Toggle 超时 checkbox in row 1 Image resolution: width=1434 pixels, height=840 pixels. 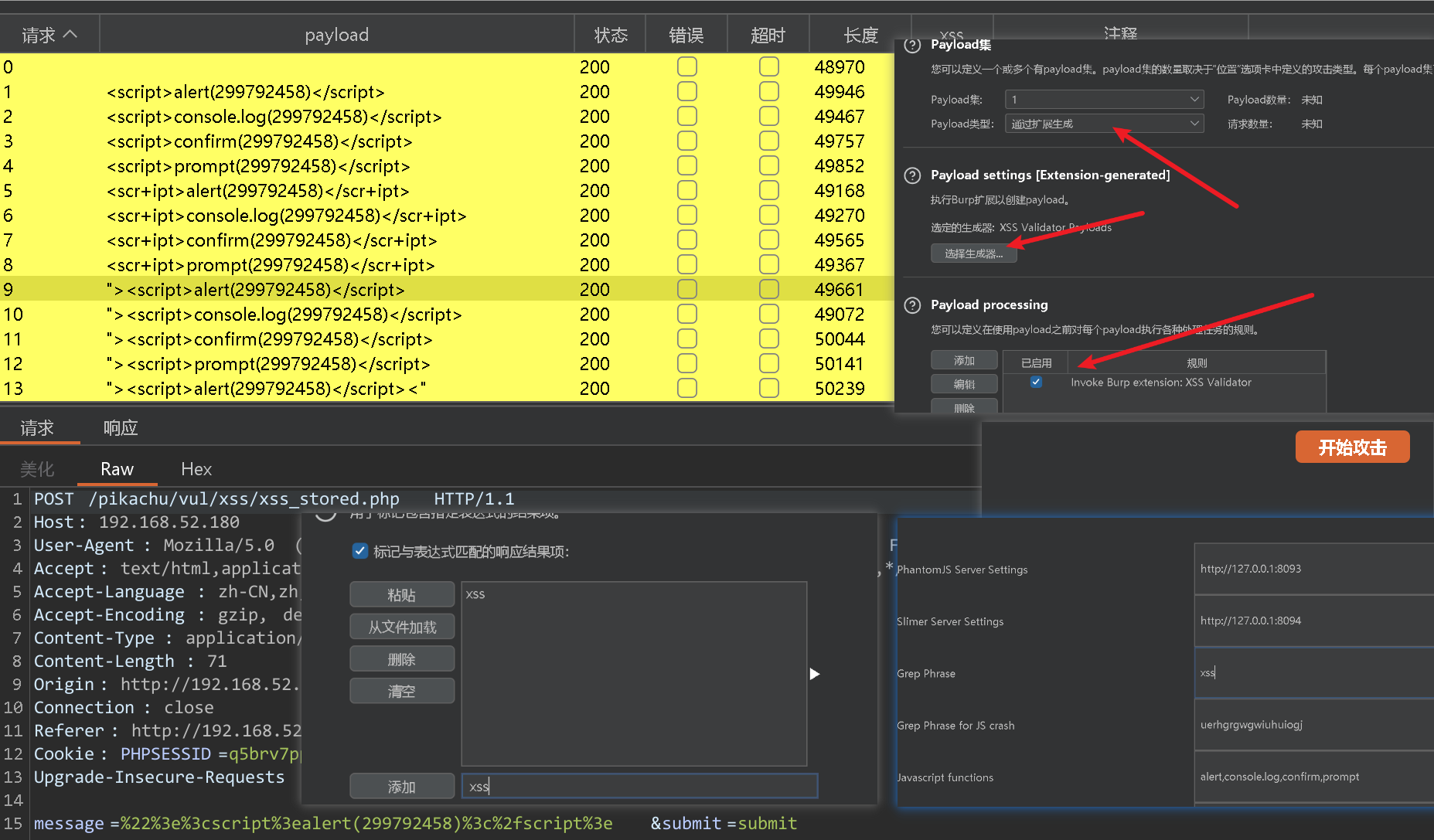[769, 92]
